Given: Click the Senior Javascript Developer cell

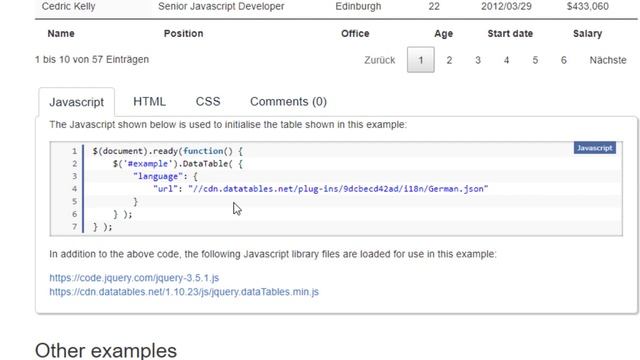Looking at the screenshot, I should coord(221,7).
